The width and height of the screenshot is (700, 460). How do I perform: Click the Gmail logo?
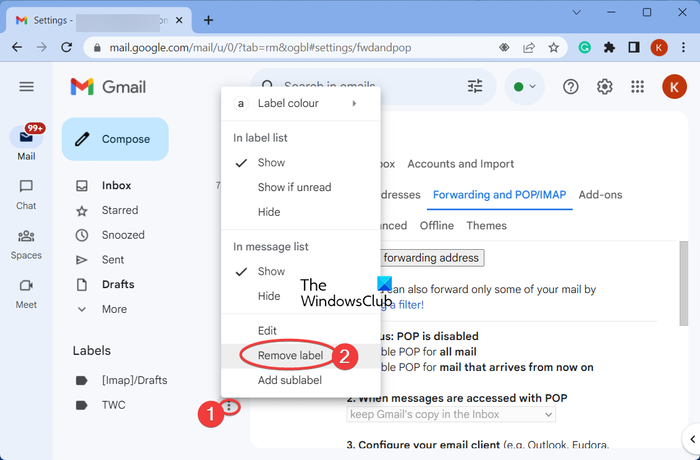(108, 87)
